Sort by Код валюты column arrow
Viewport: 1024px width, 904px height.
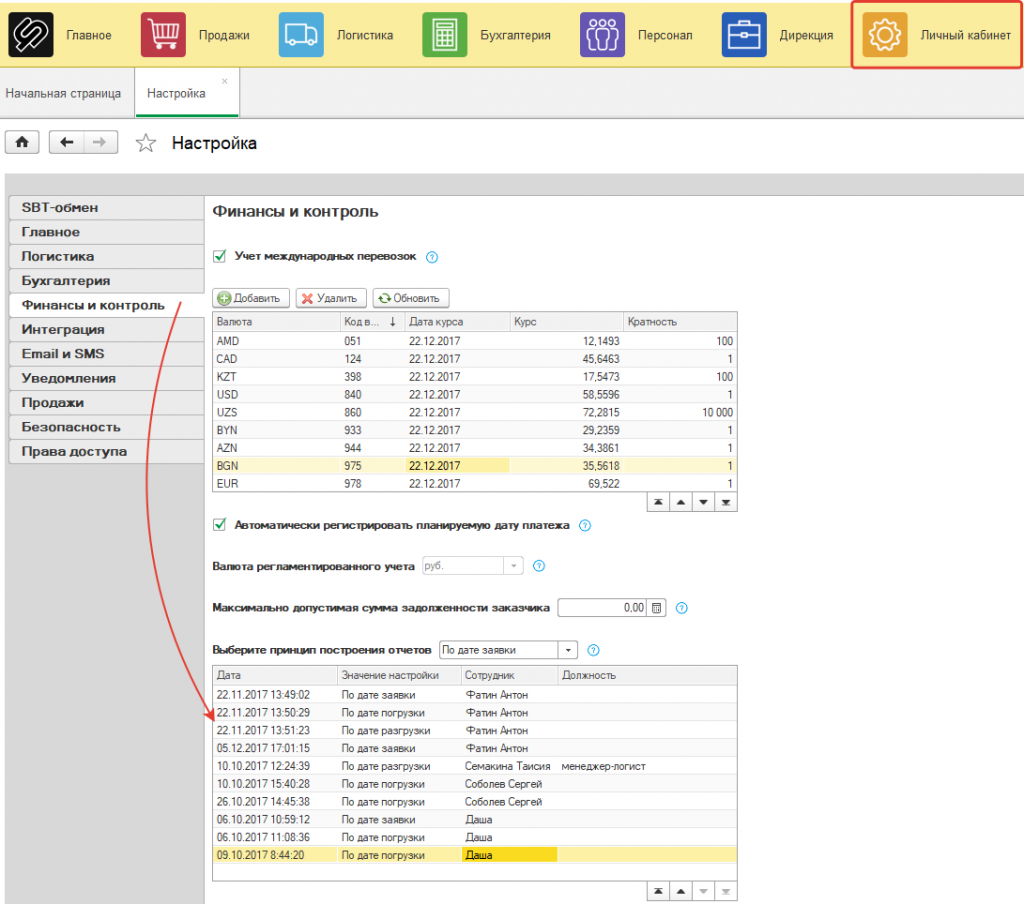point(392,321)
